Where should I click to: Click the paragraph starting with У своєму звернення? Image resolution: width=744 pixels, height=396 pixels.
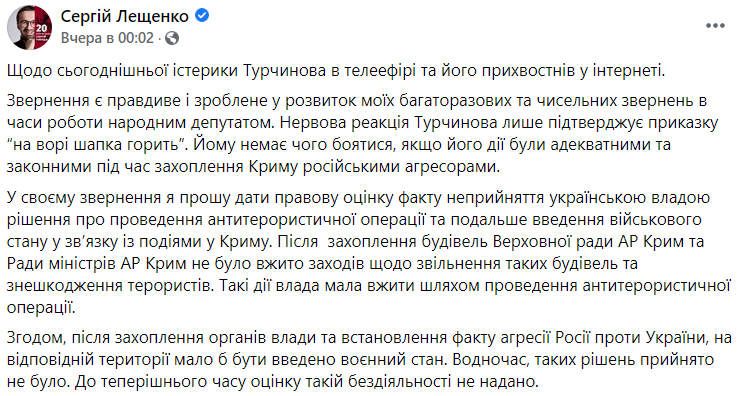click(x=368, y=252)
